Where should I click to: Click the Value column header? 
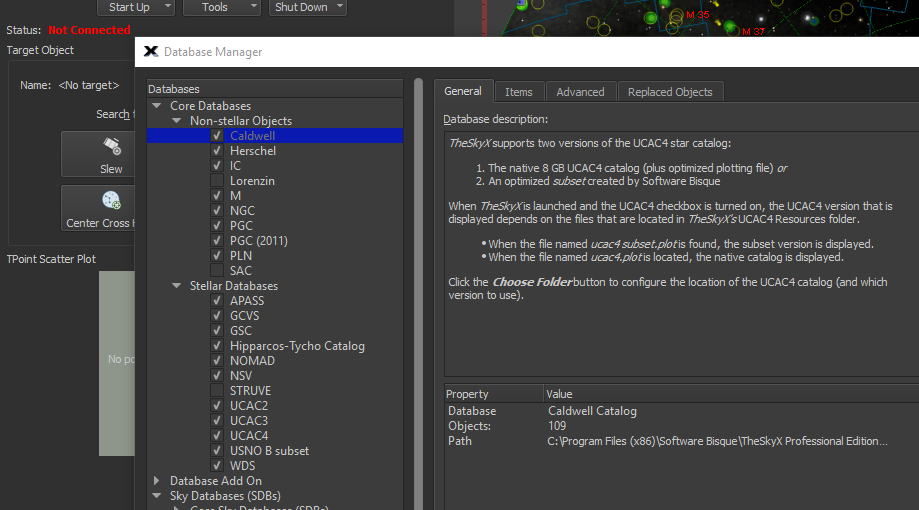(731, 394)
